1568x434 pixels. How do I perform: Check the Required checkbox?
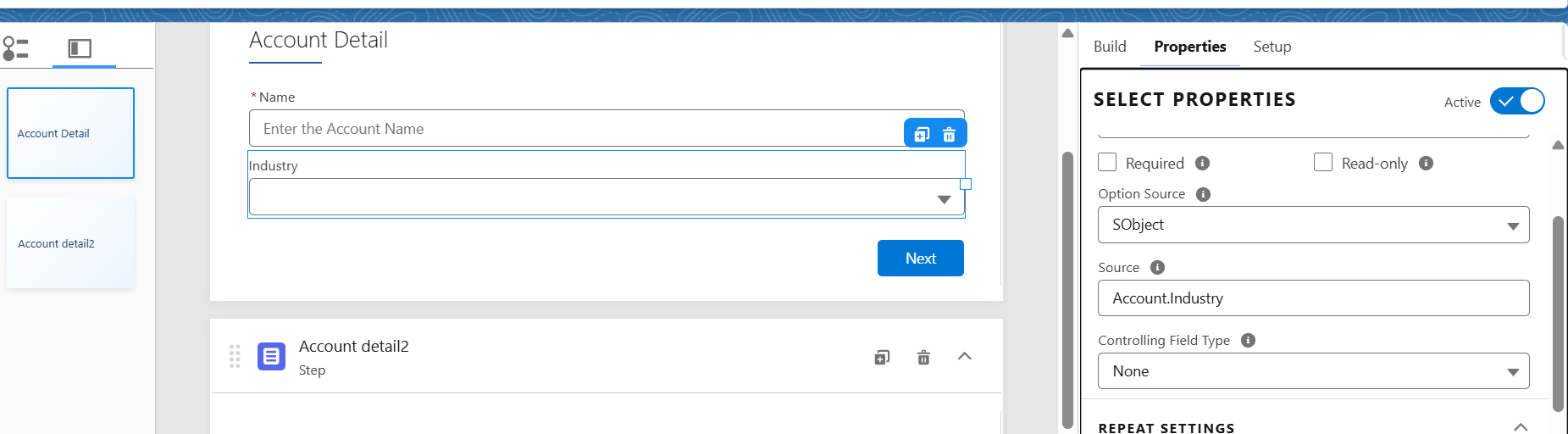coord(1107,162)
